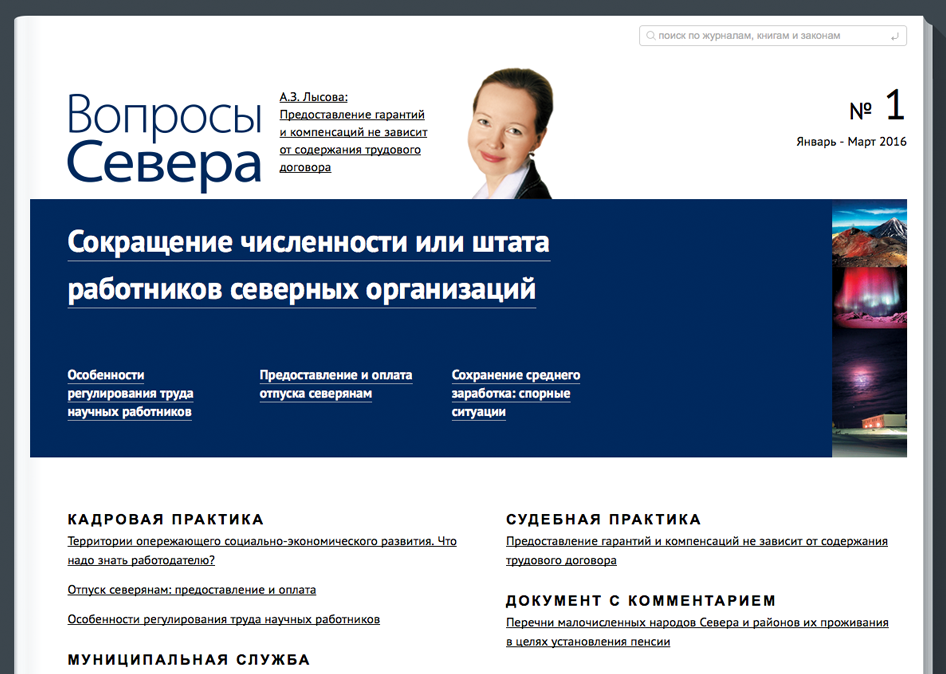Screen dimensions: 946x674
Task: Select the aurora borealis thumbnail
Action: pyautogui.click(x=869, y=297)
